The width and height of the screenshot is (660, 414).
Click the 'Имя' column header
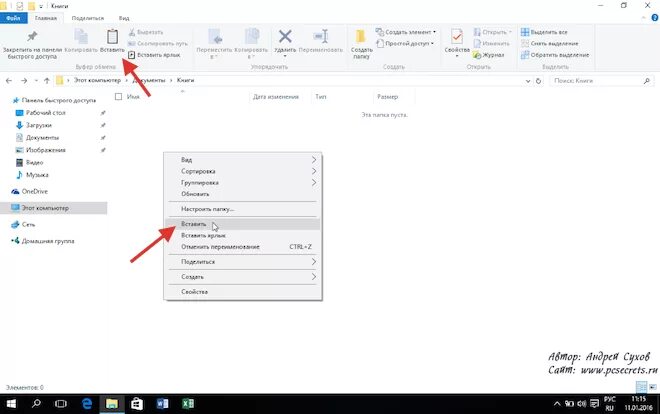click(133, 97)
